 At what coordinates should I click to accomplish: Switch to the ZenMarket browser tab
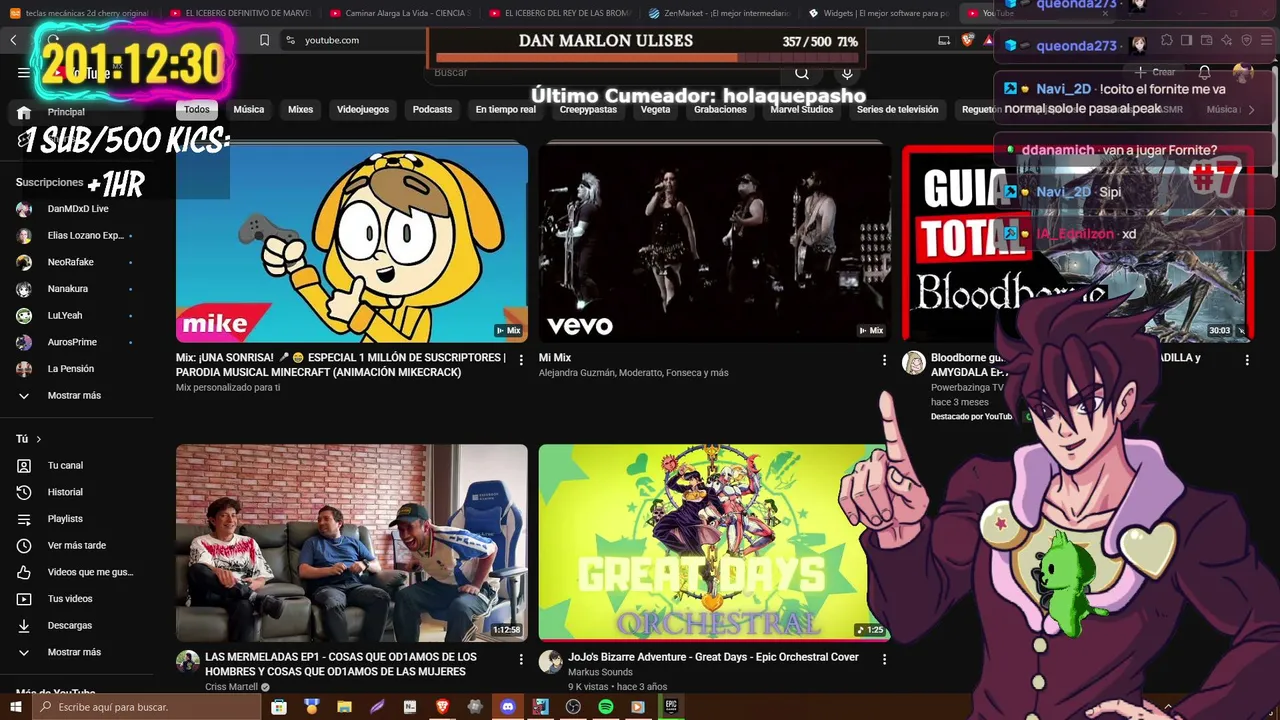click(719, 13)
